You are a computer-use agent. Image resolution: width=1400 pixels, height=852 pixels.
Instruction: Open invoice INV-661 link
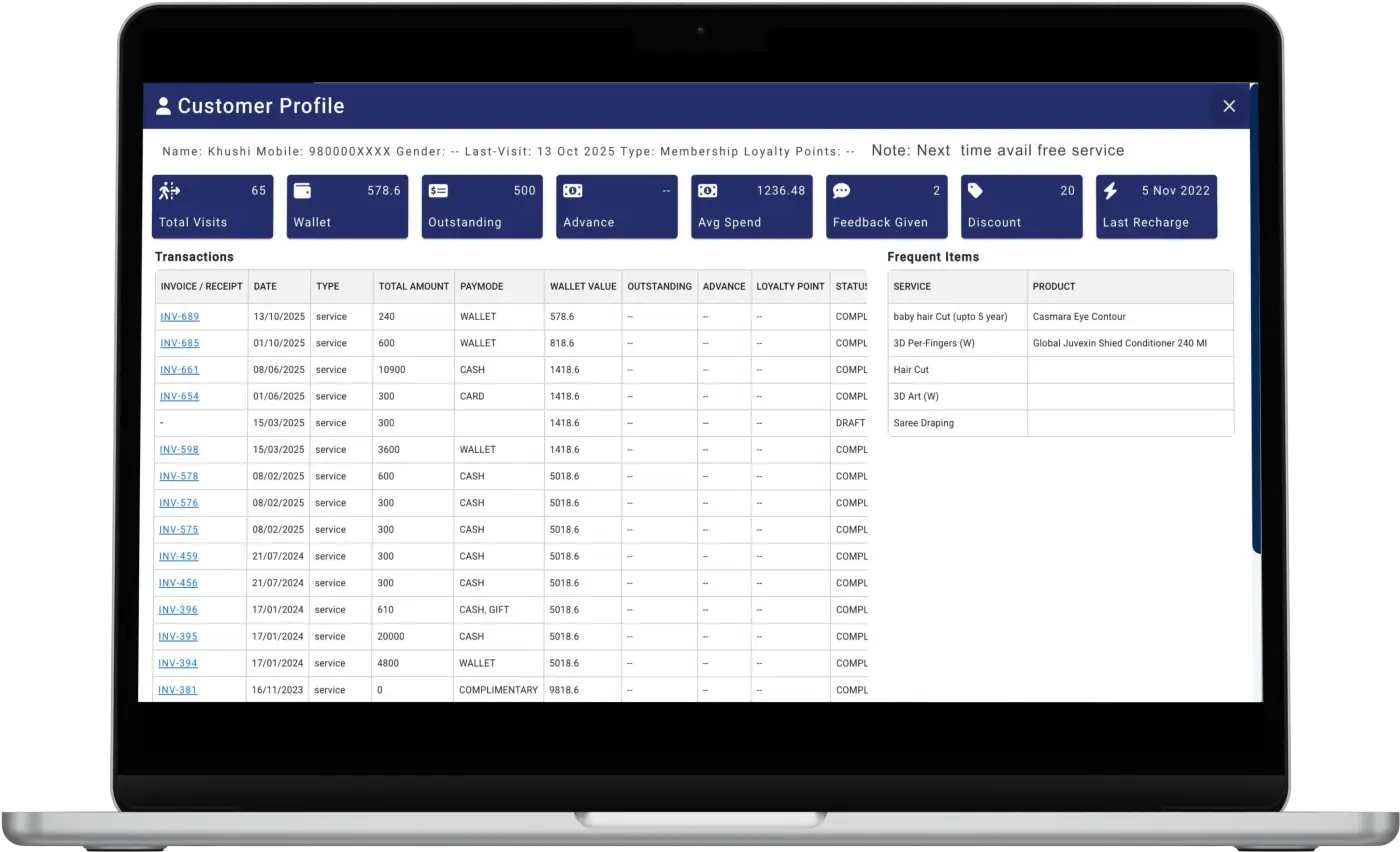coord(180,370)
